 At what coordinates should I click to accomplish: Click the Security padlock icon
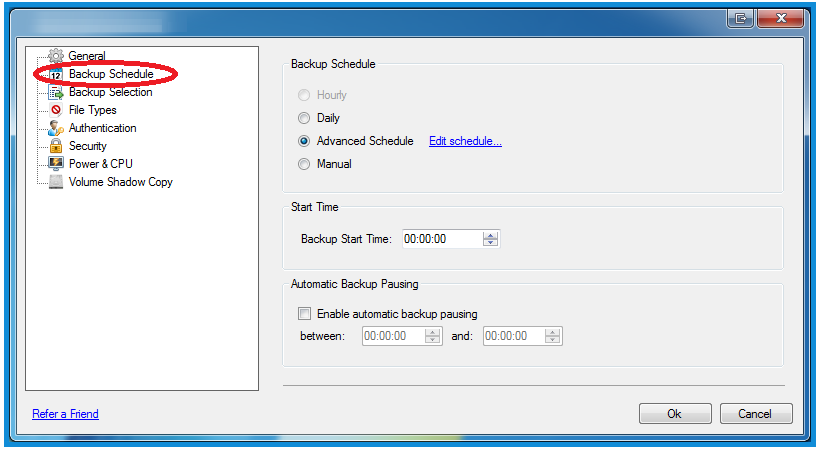[x=56, y=146]
